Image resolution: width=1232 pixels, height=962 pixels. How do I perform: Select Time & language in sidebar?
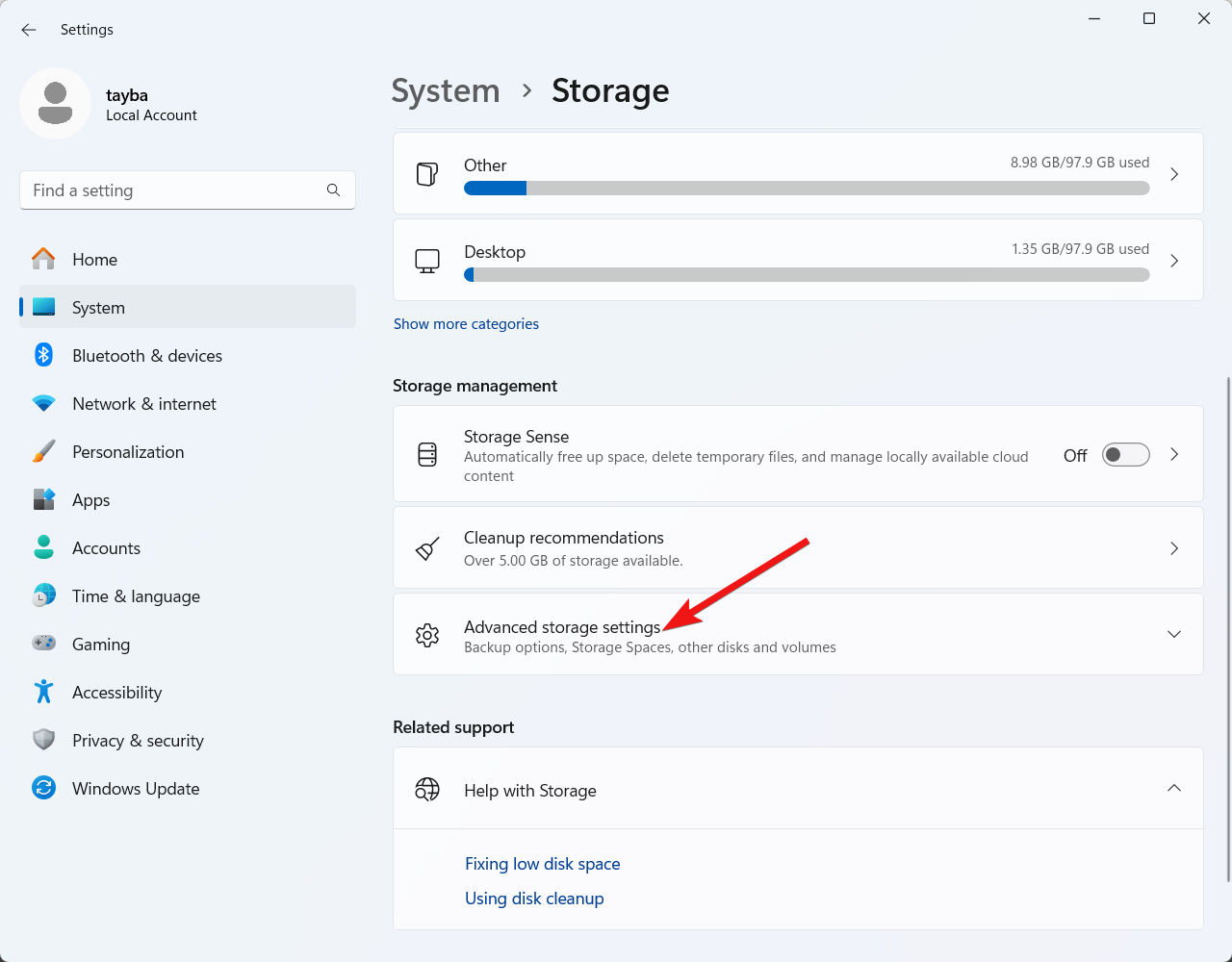click(x=136, y=596)
